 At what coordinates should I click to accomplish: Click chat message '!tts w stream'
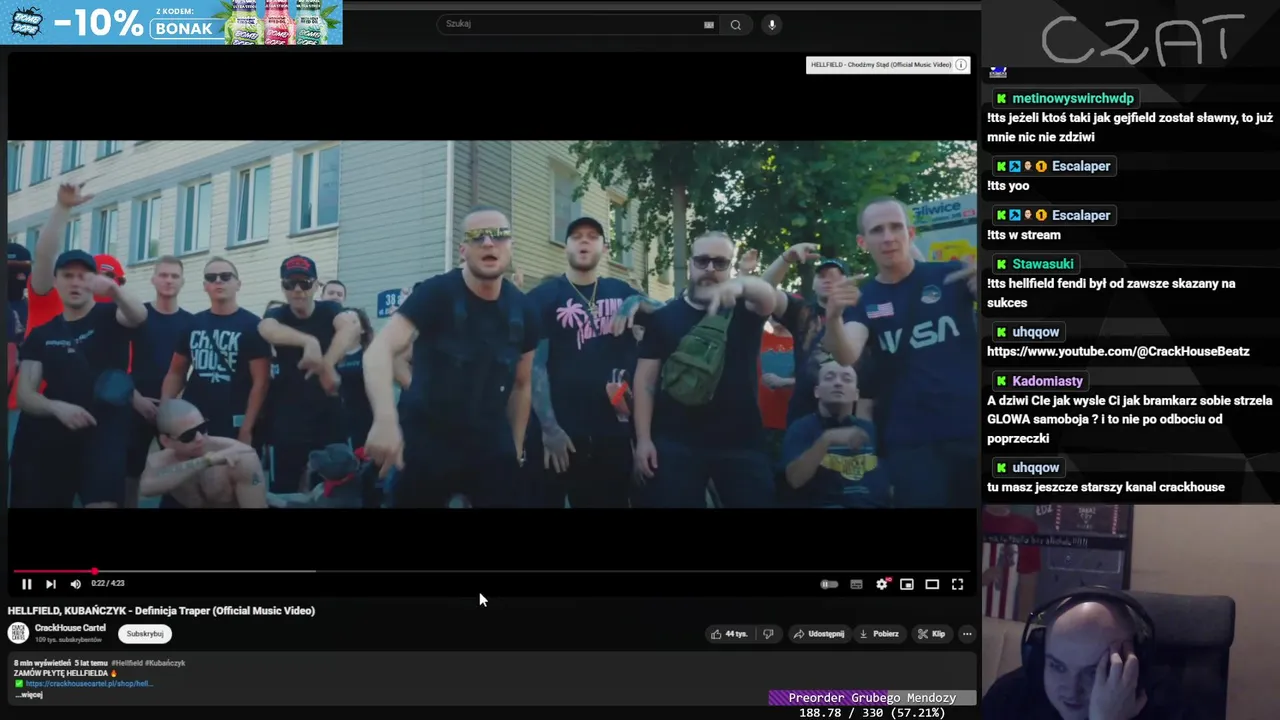coord(1024,235)
